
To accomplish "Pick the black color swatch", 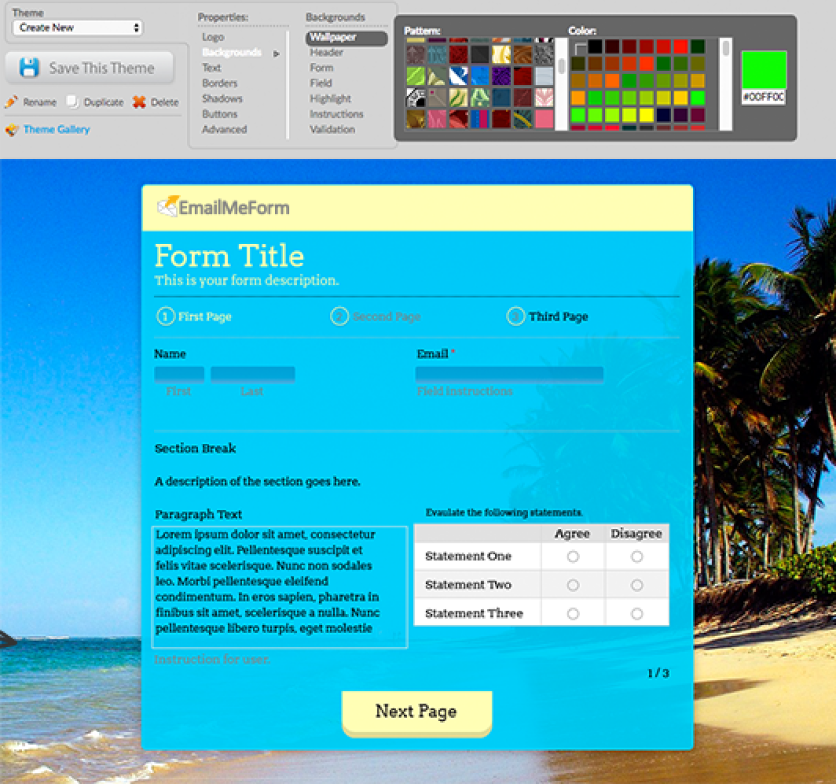I will click(x=596, y=47).
